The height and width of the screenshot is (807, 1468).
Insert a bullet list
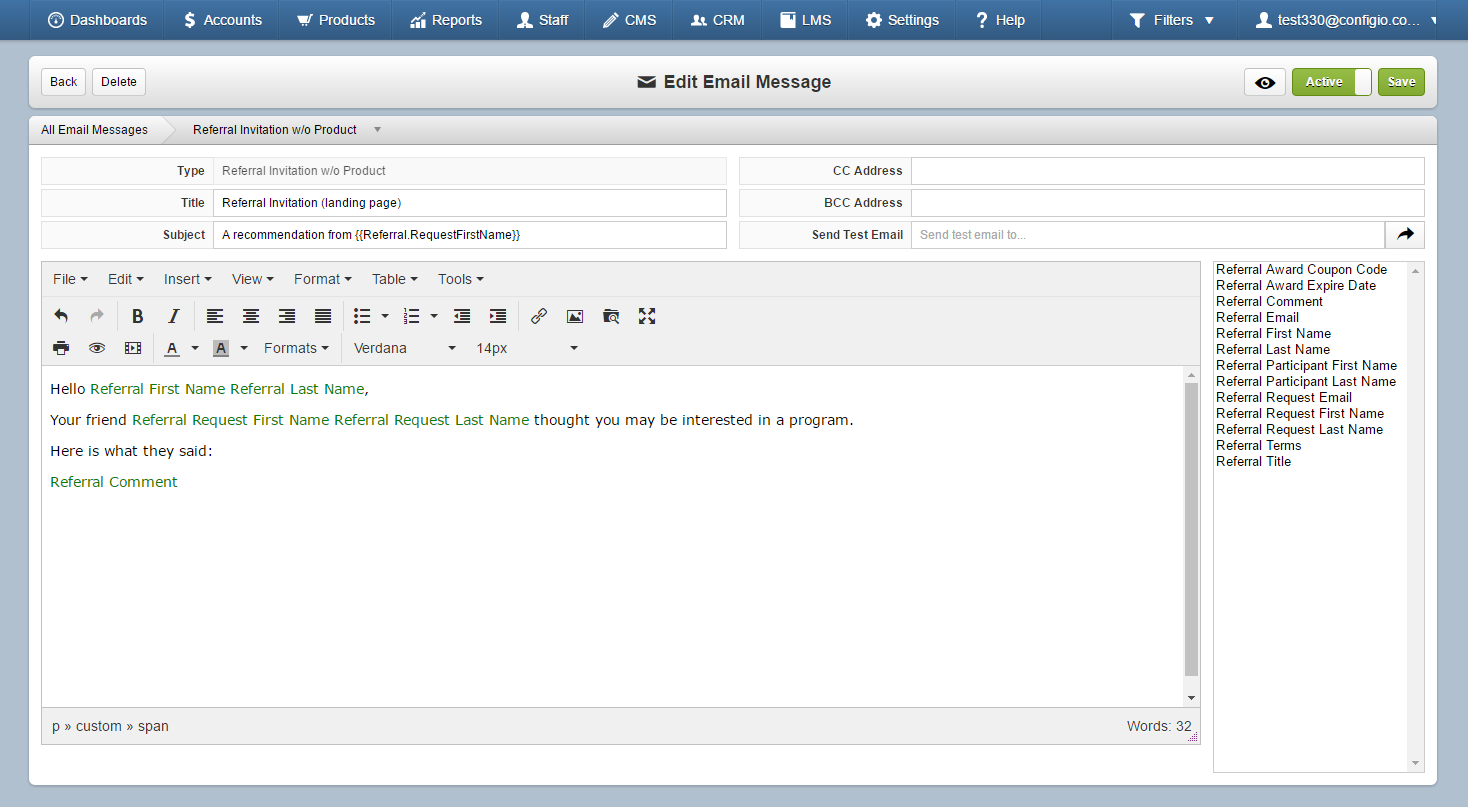click(362, 316)
